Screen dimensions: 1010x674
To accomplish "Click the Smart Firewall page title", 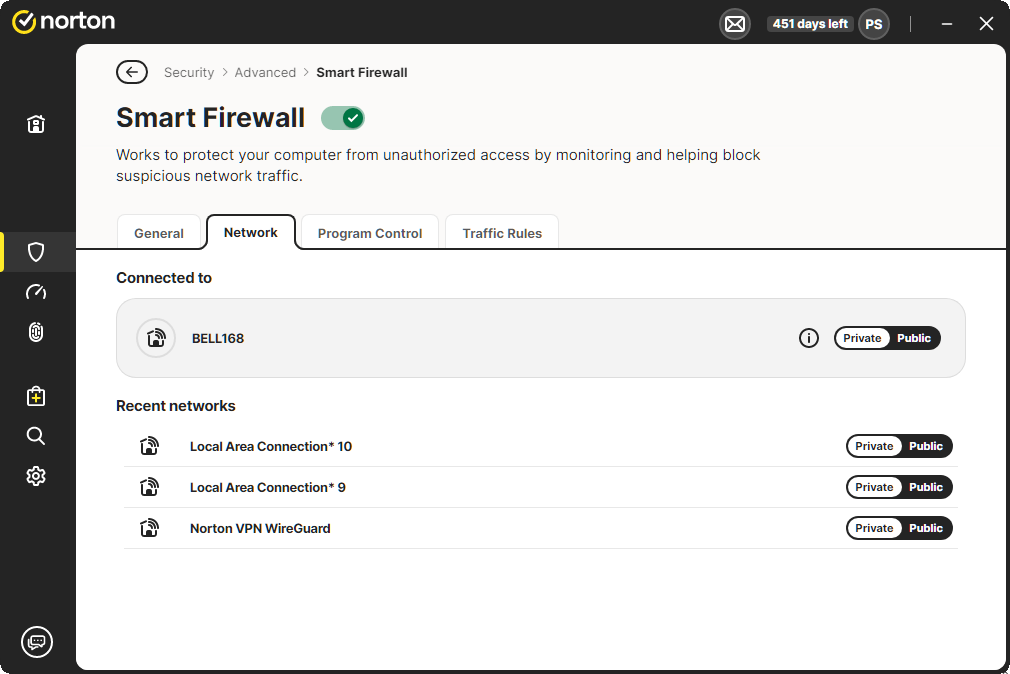I will (x=211, y=118).
